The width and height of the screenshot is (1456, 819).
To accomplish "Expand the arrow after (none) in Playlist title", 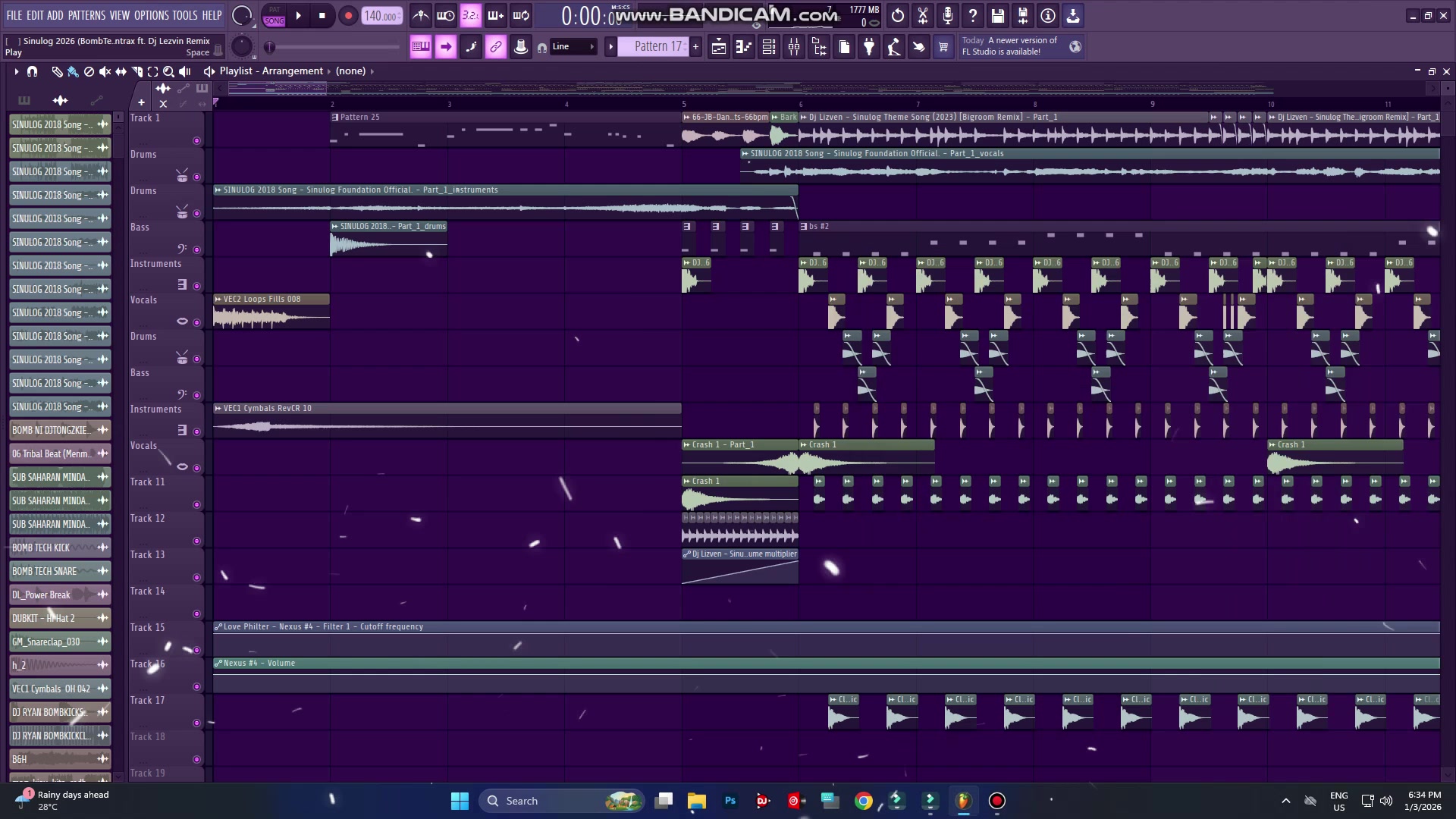I will [372, 71].
